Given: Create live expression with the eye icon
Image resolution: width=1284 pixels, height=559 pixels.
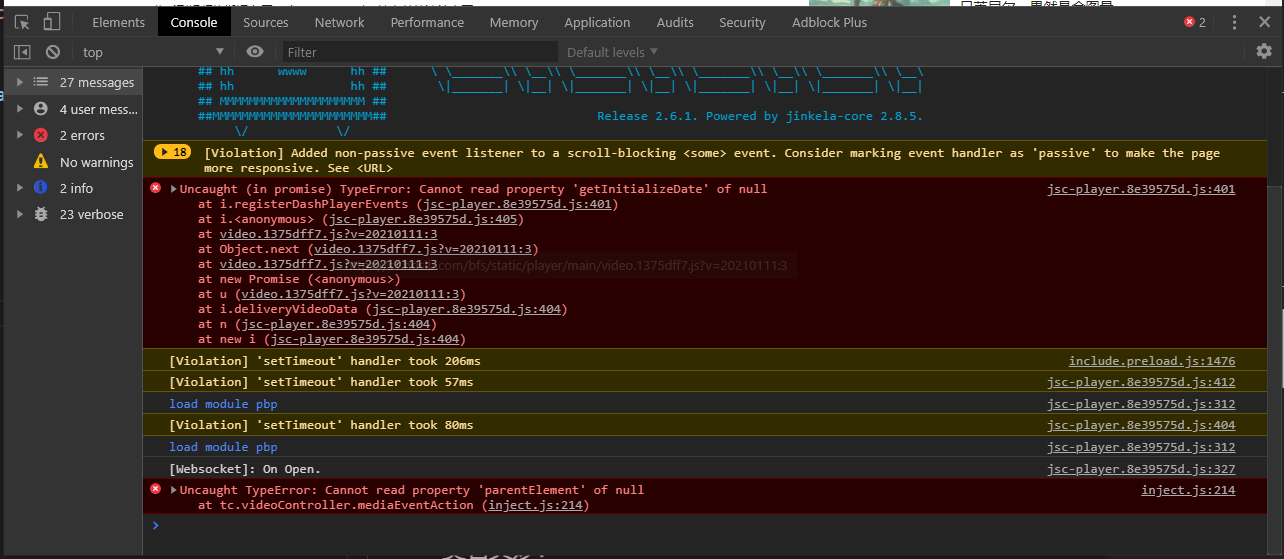Looking at the screenshot, I should tap(255, 52).
